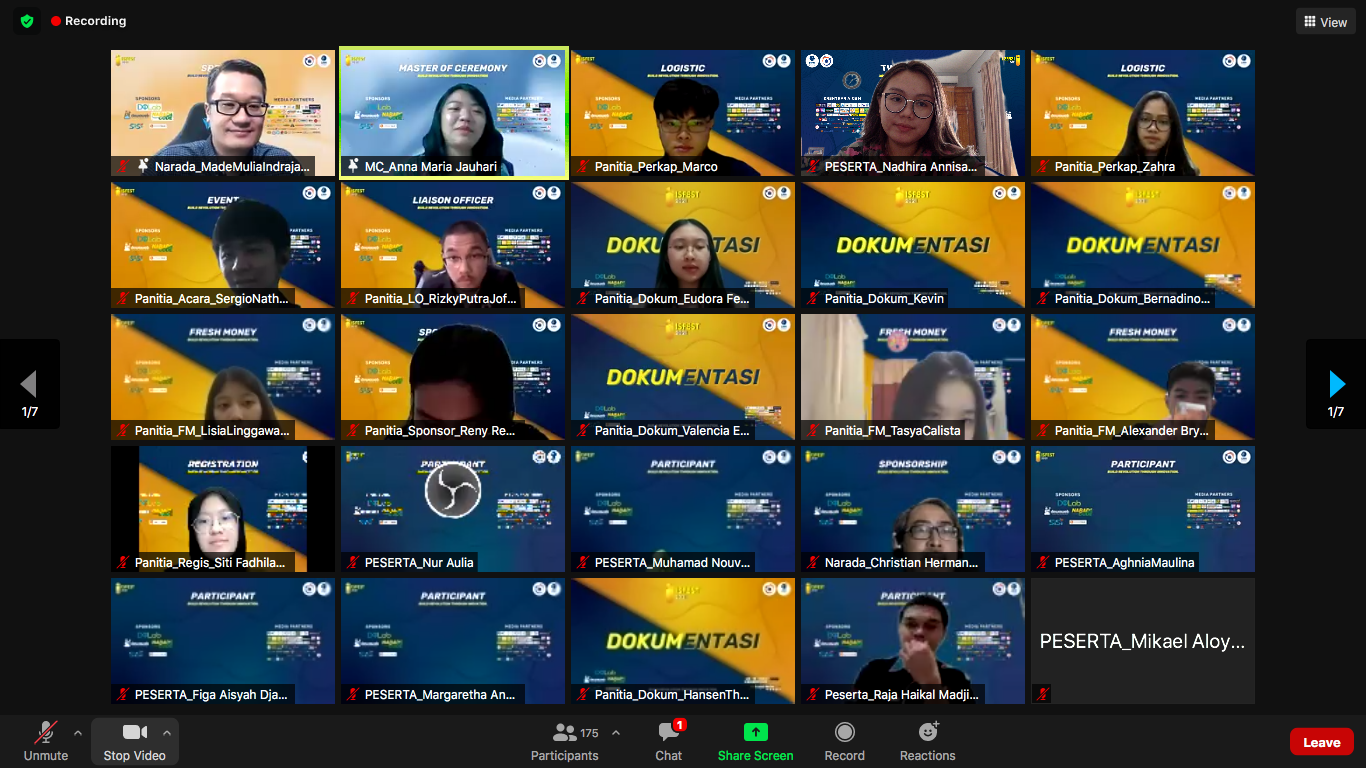Image resolution: width=1366 pixels, height=768 pixels.
Task: Select the PESERTA_Mikael Aloy tile without video
Action: pyautogui.click(x=1143, y=641)
